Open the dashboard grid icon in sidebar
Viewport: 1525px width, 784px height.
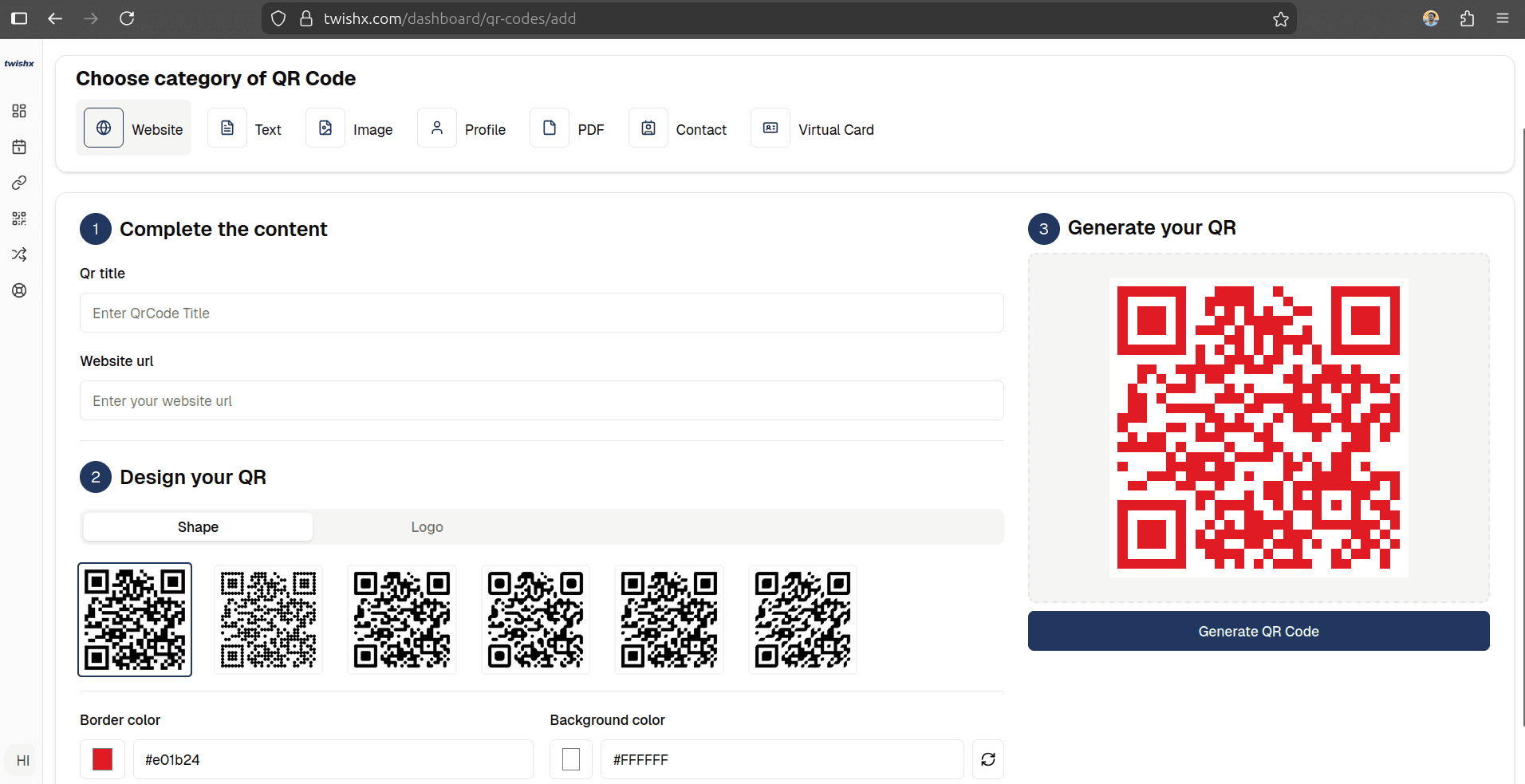point(19,111)
